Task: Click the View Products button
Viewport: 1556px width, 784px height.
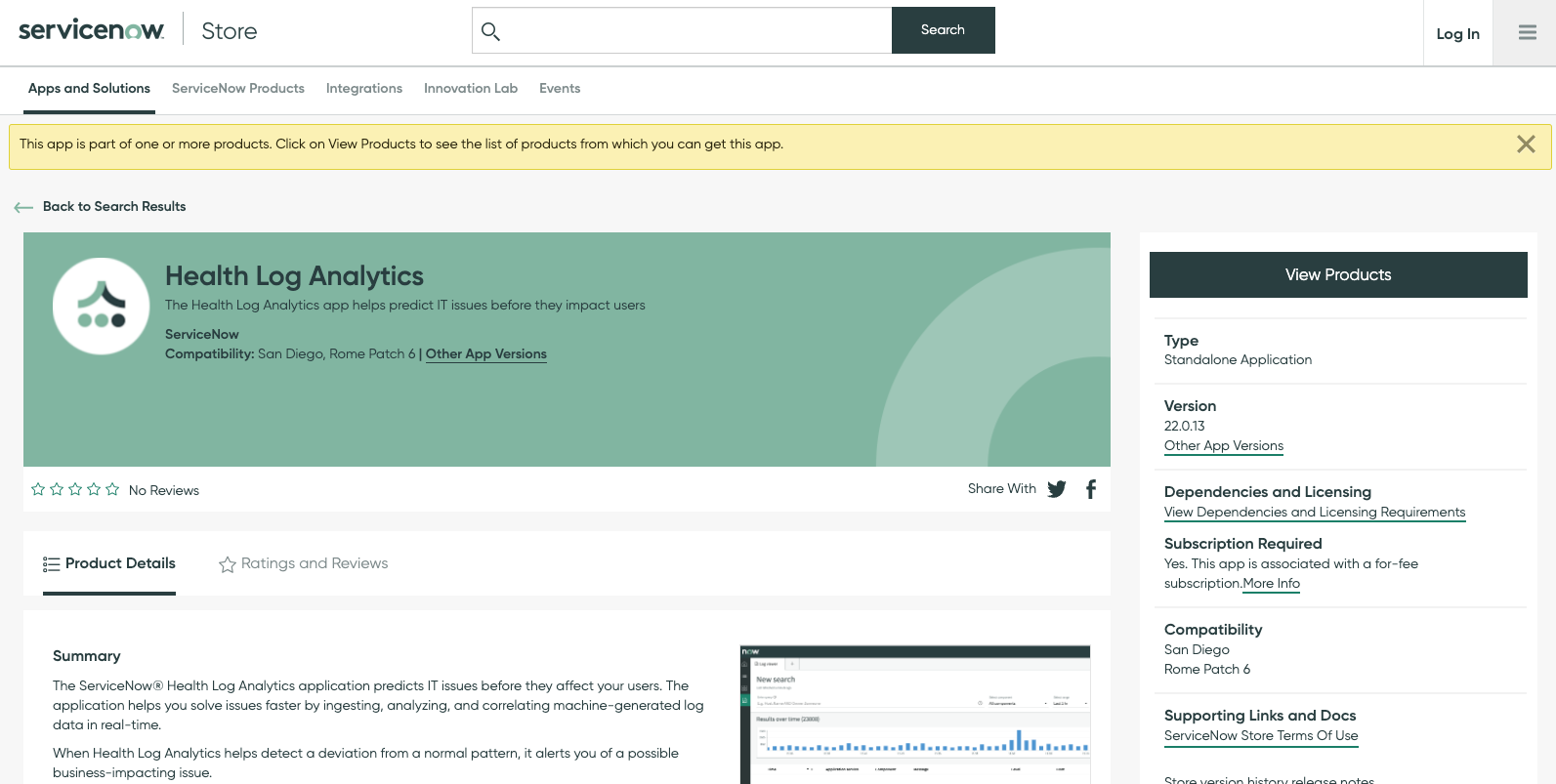Action: click(x=1338, y=275)
